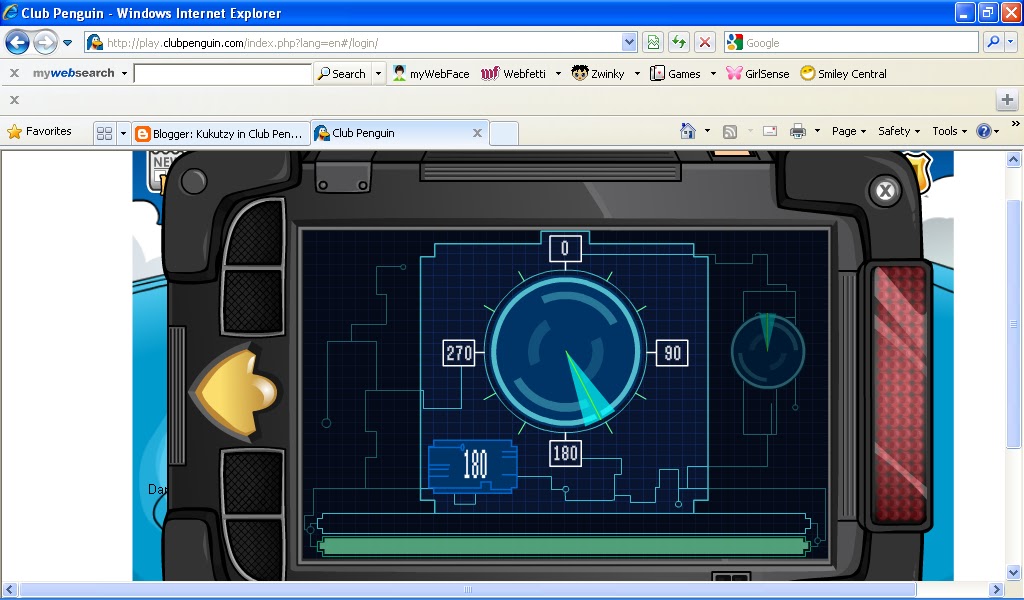Select the 90 degree marker box

tap(672, 353)
